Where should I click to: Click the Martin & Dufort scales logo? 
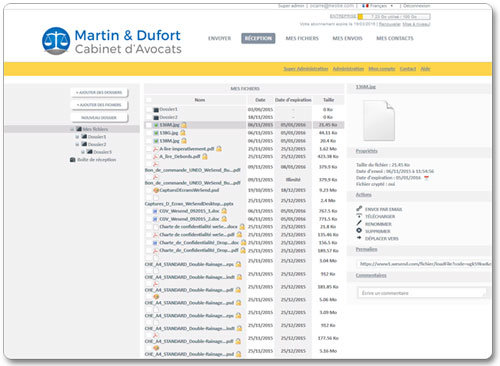(x=56, y=41)
